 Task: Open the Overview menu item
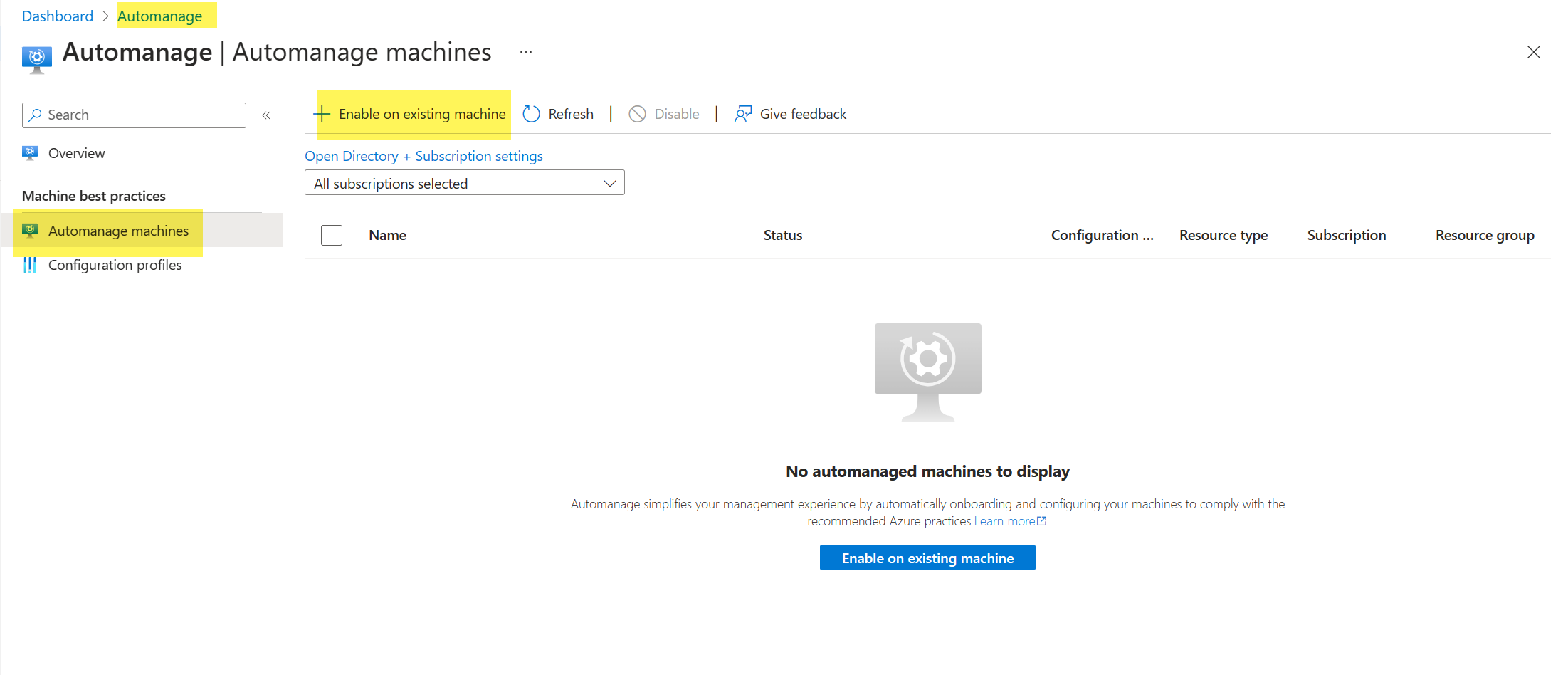click(76, 153)
